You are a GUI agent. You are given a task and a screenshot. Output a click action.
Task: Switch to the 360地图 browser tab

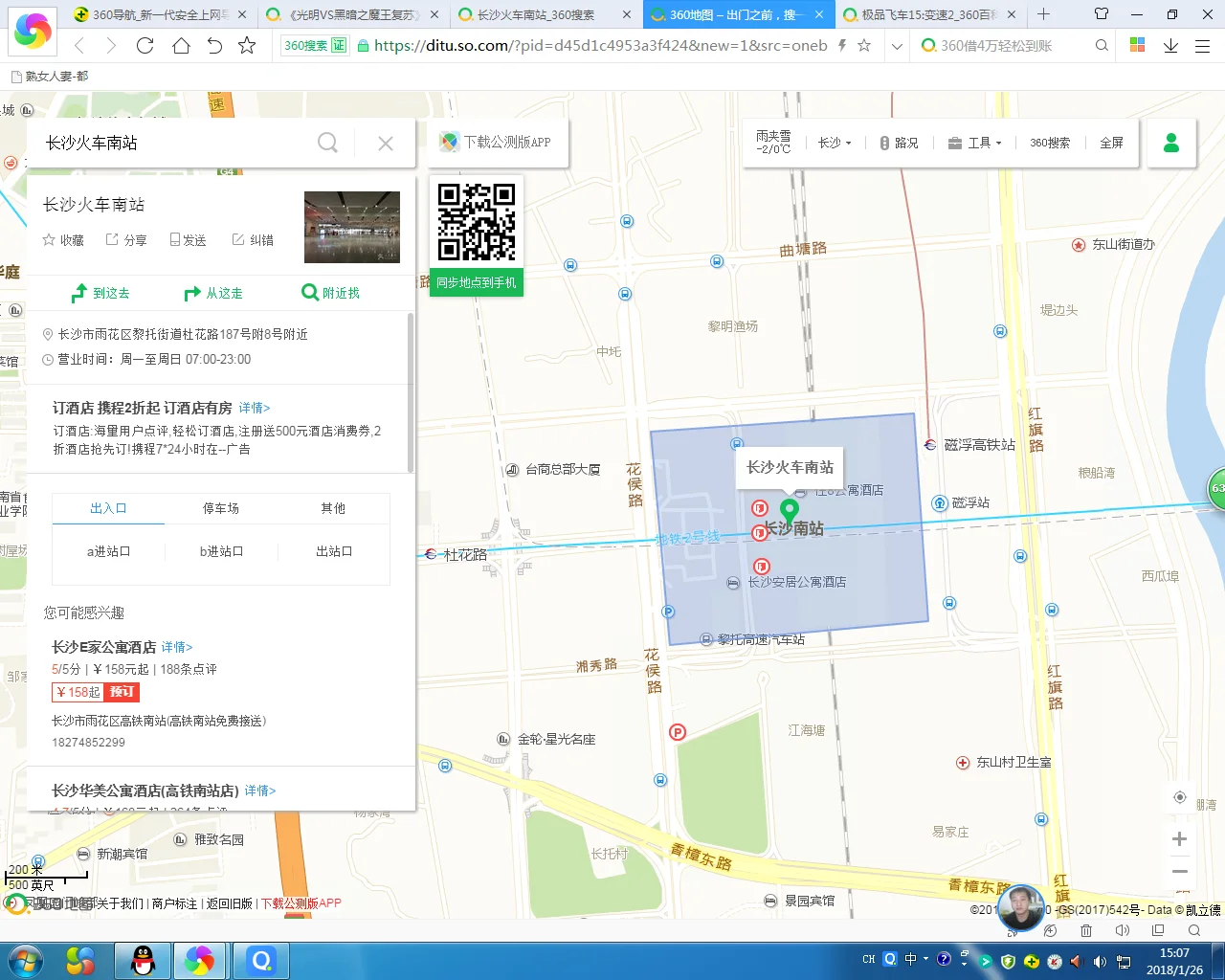[727, 14]
